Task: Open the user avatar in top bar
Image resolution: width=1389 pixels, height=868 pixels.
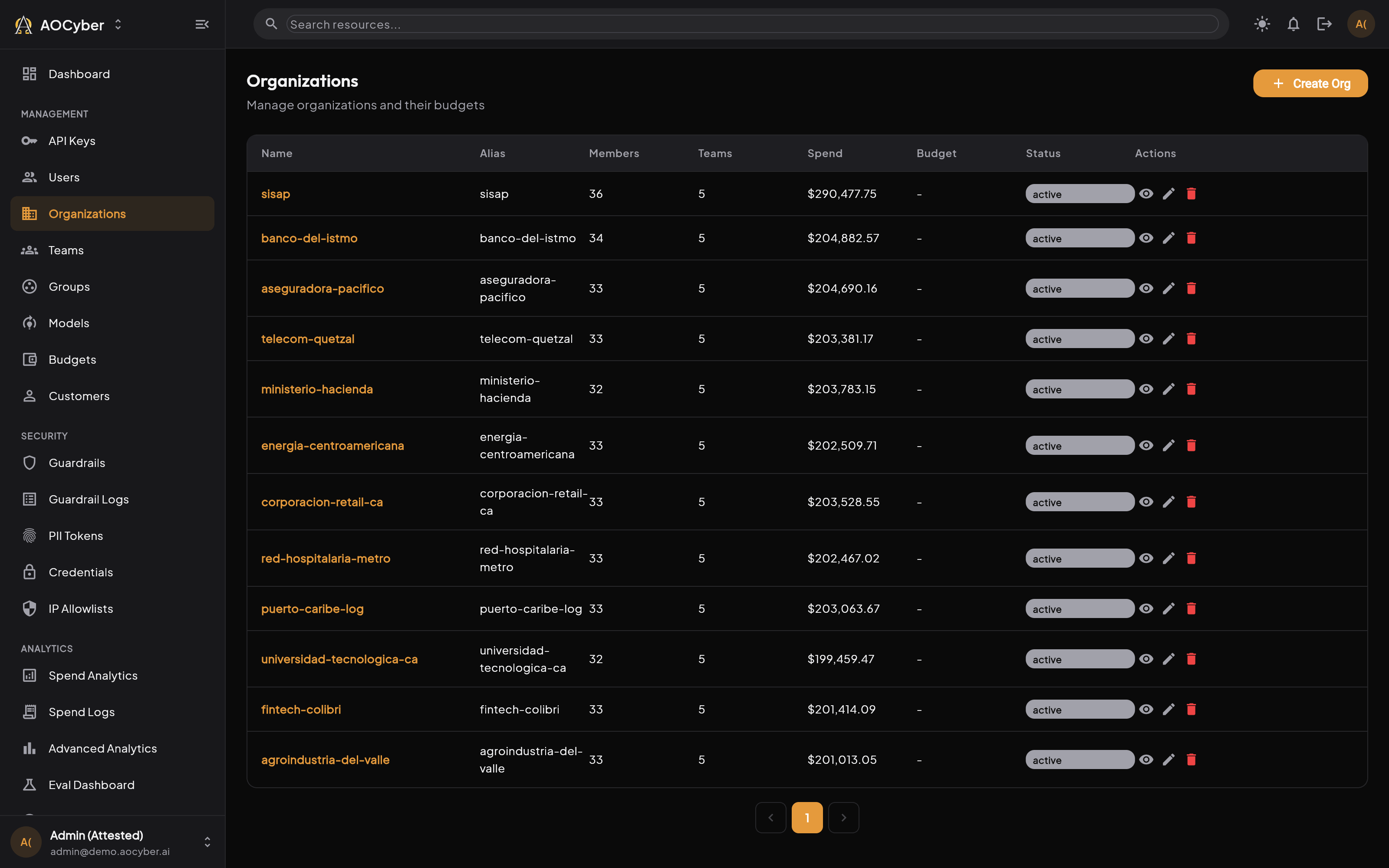Action: (1360, 24)
